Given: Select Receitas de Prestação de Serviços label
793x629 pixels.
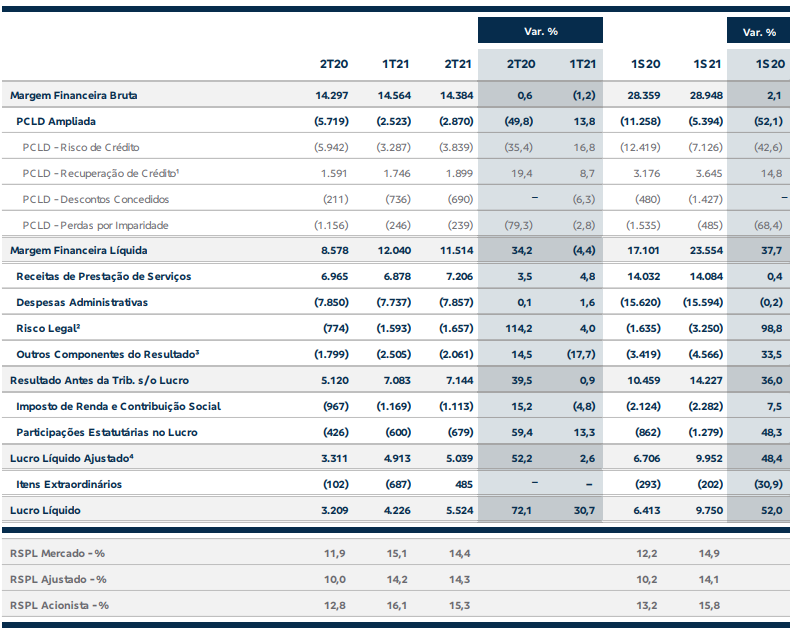Looking at the screenshot, I should pyautogui.click(x=104, y=276).
